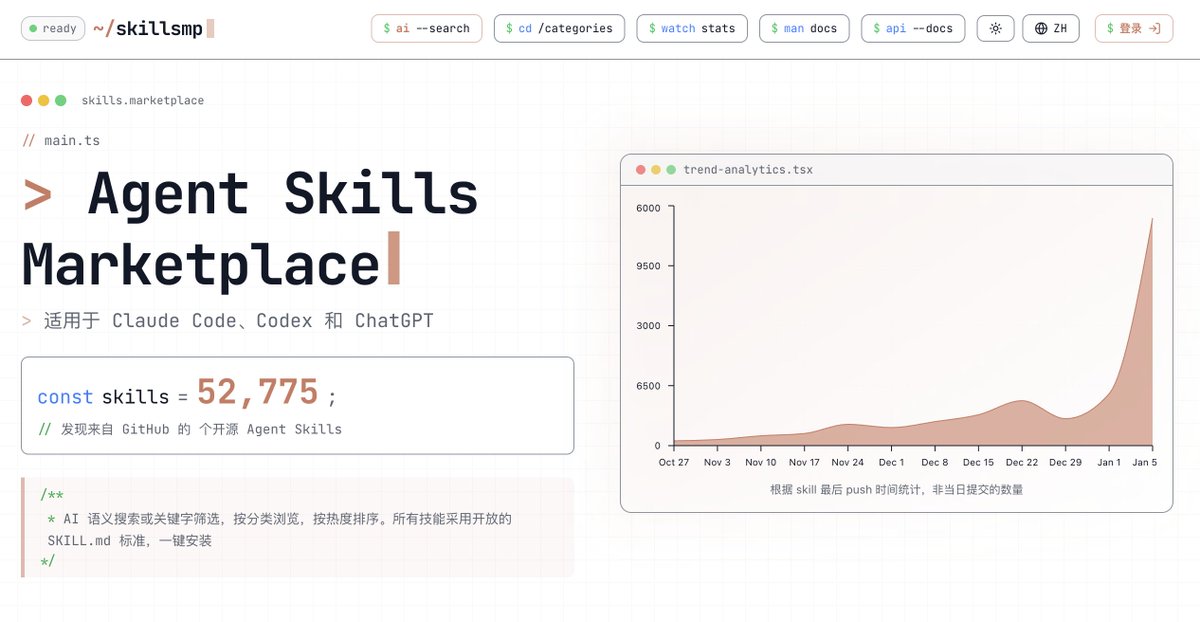Open the api --docs nav item
Viewport: 1200px width, 622px height.
pyautogui.click(x=913, y=28)
